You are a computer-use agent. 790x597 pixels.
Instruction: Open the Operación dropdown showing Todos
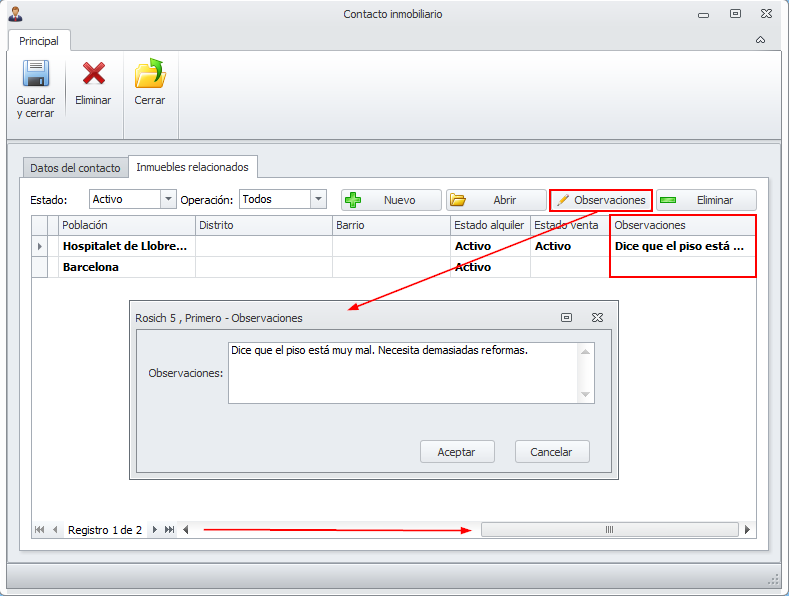(x=318, y=199)
